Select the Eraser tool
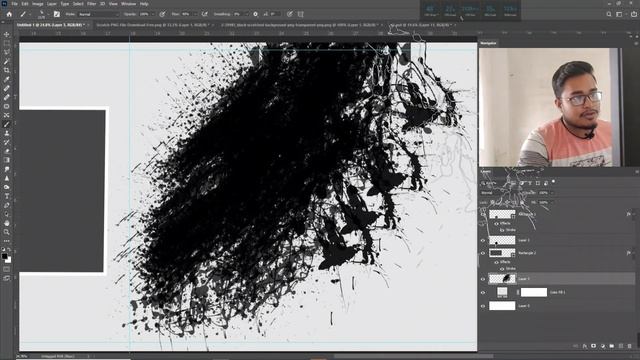This screenshot has height=360, width=640. 7,151
